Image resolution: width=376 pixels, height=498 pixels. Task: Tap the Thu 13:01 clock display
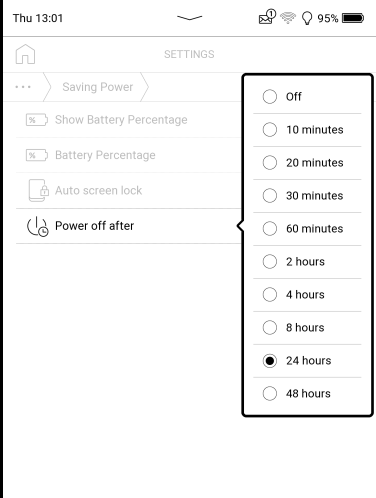pos(38,18)
